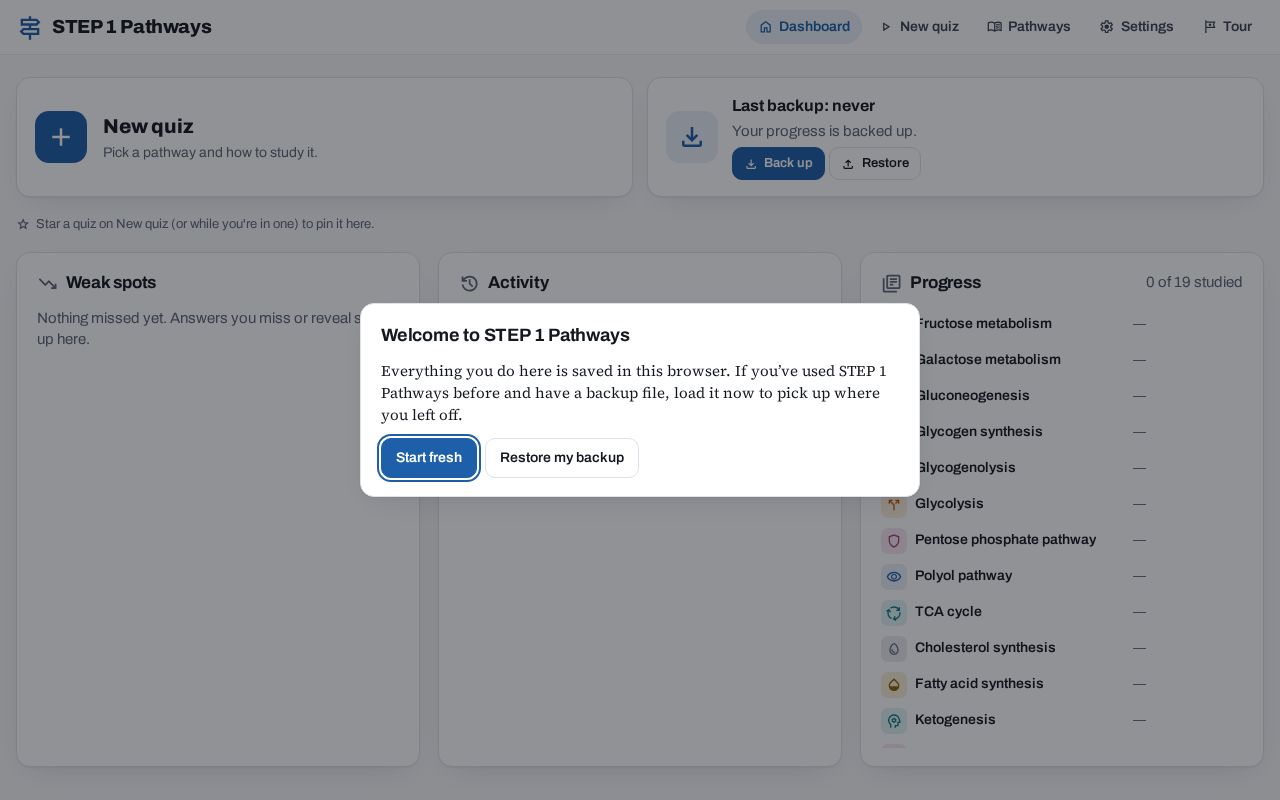
Task: Click the Glycogen synthesis row text
Action: pyautogui.click(x=979, y=432)
